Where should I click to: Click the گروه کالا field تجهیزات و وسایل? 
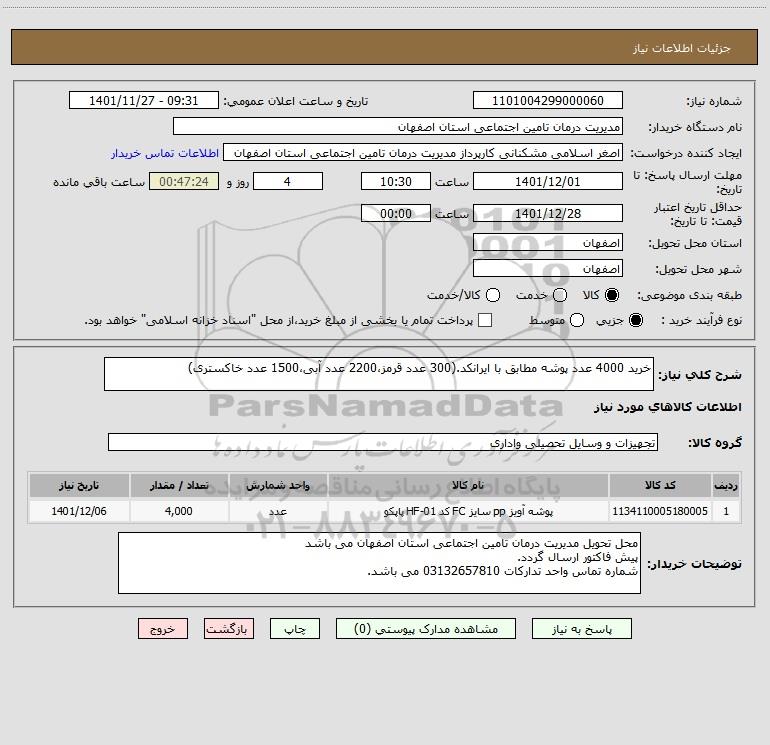pos(383,442)
